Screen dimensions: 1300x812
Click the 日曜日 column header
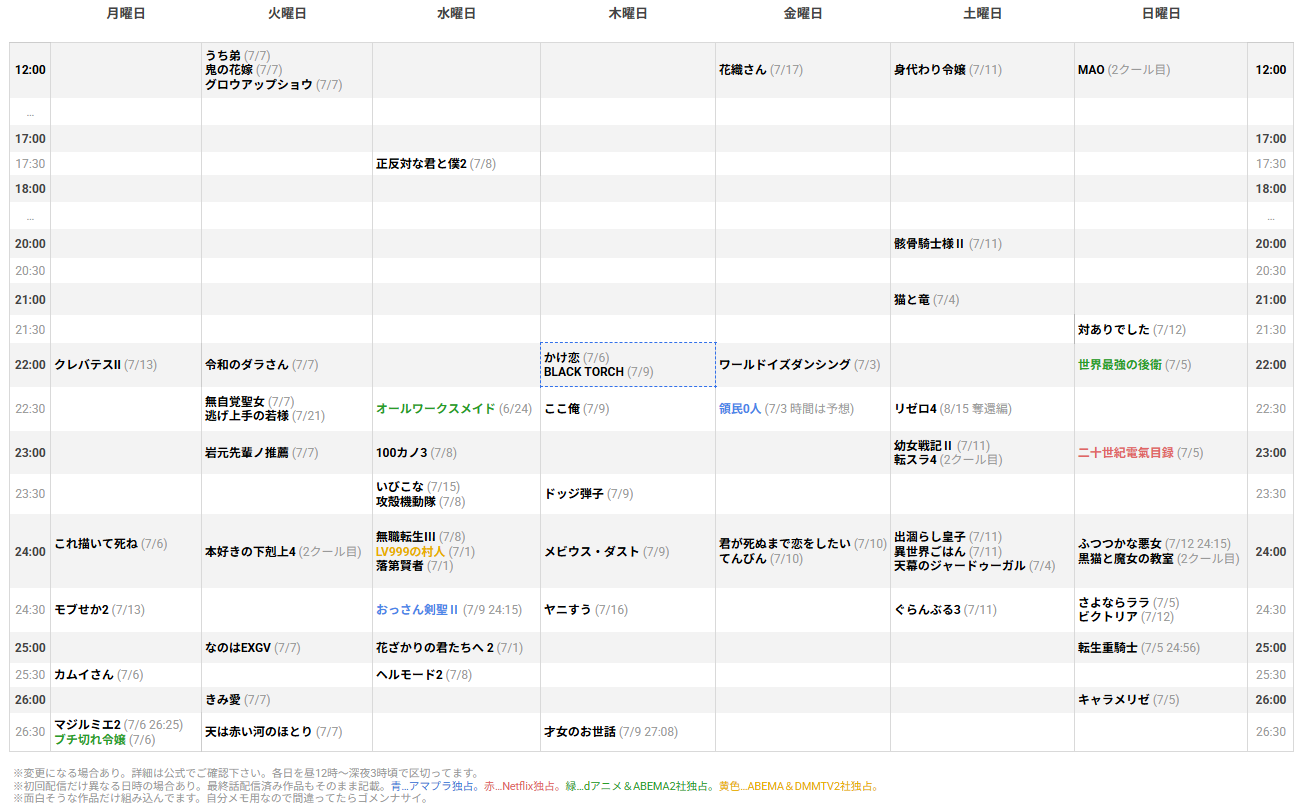click(x=1161, y=14)
